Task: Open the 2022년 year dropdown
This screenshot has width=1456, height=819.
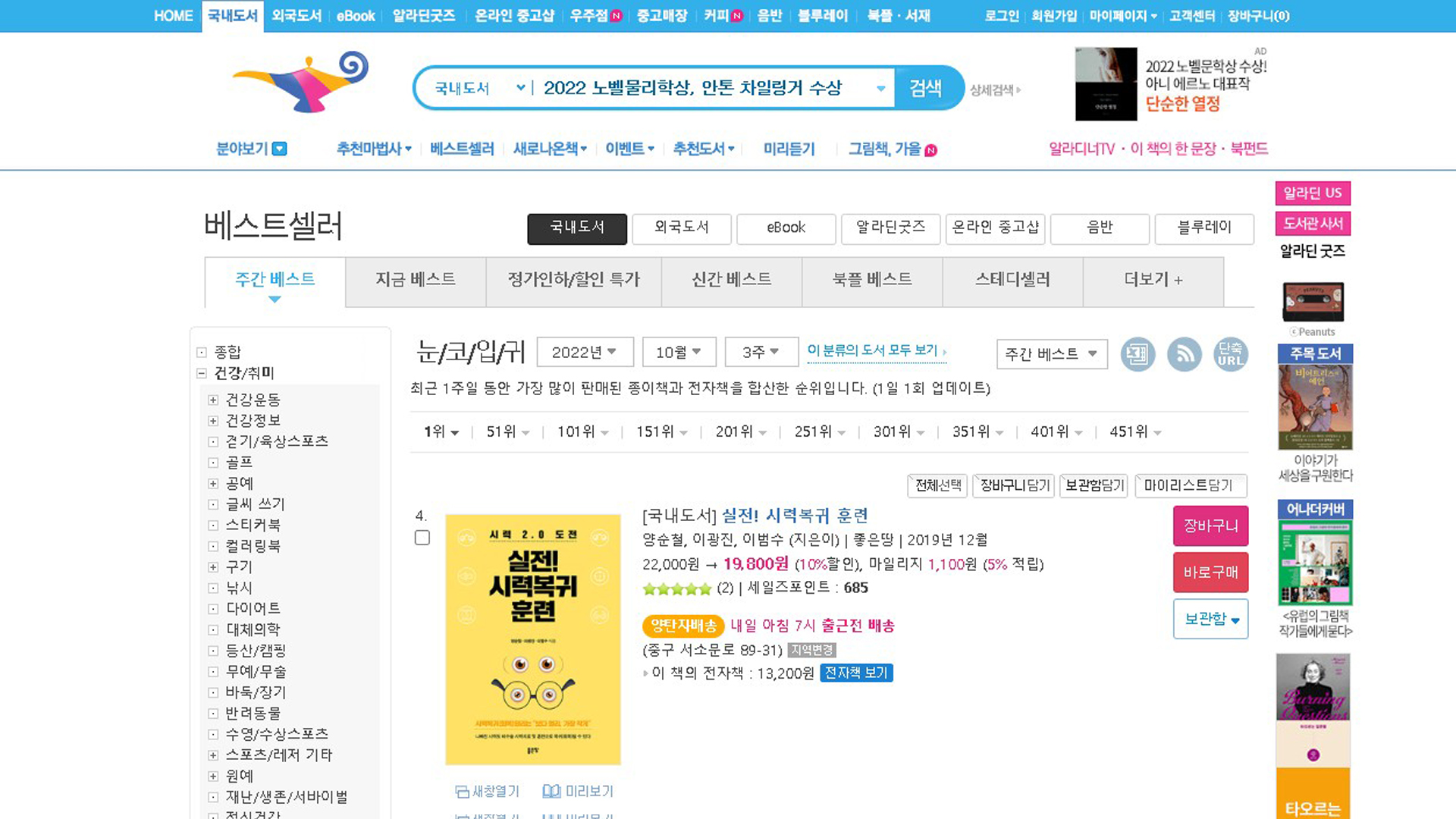Action: point(585,352)
